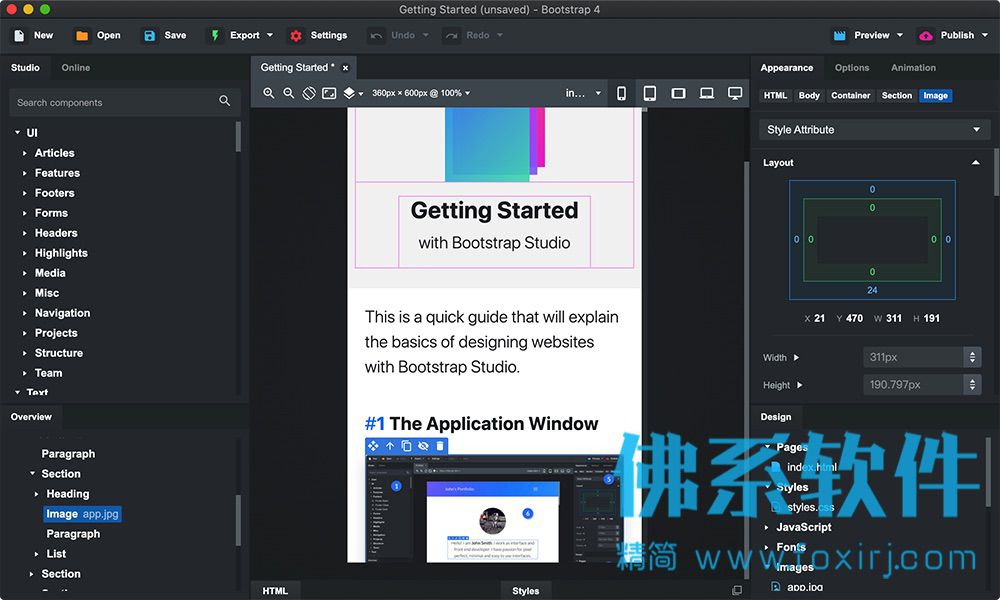Rotate the device orientation icon

[309, 93]
